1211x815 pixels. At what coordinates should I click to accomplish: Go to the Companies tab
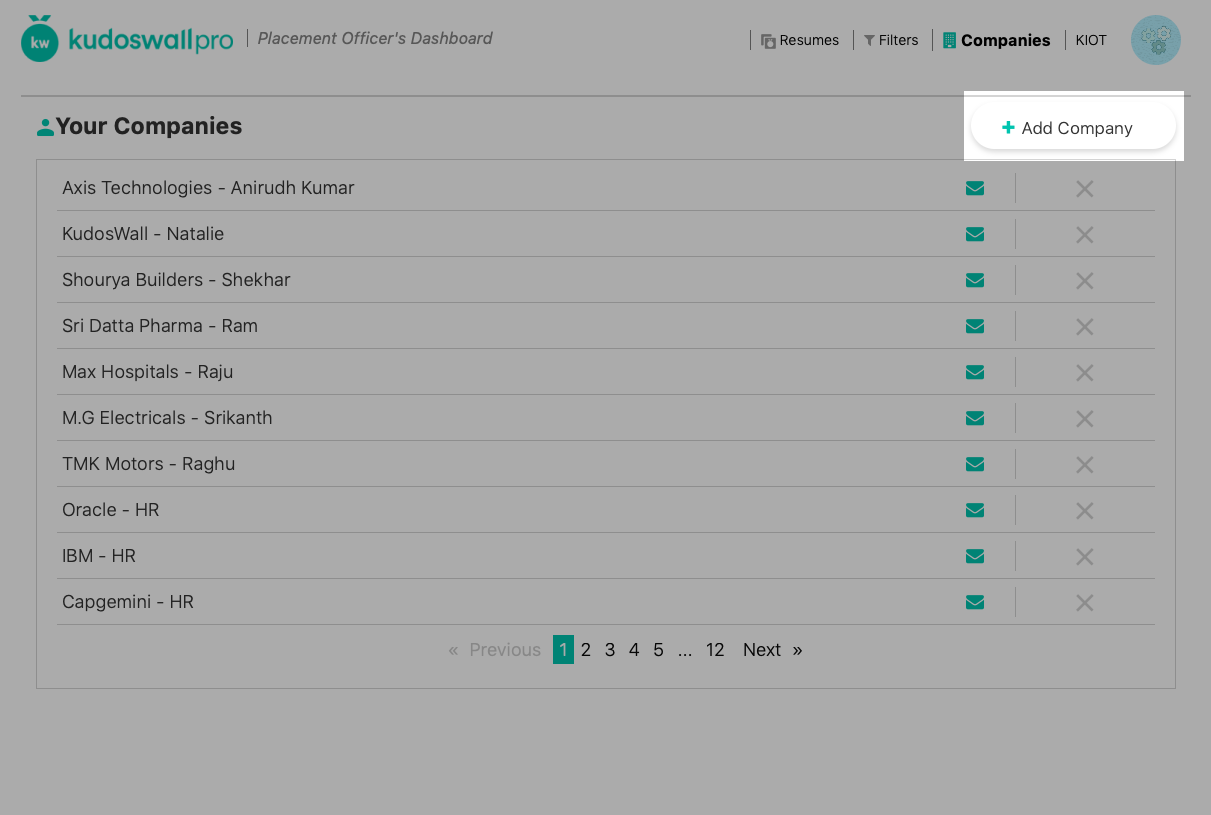[996, 40]
